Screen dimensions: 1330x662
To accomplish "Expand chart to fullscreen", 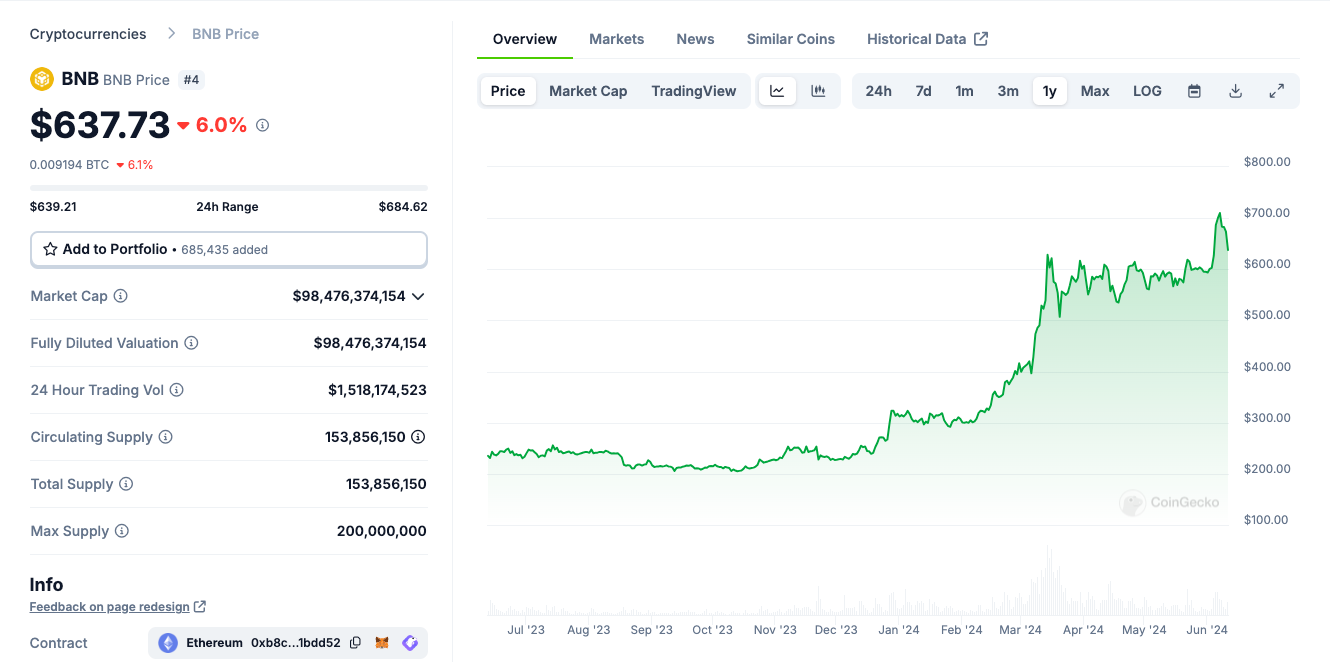I will click(1276, 91).
